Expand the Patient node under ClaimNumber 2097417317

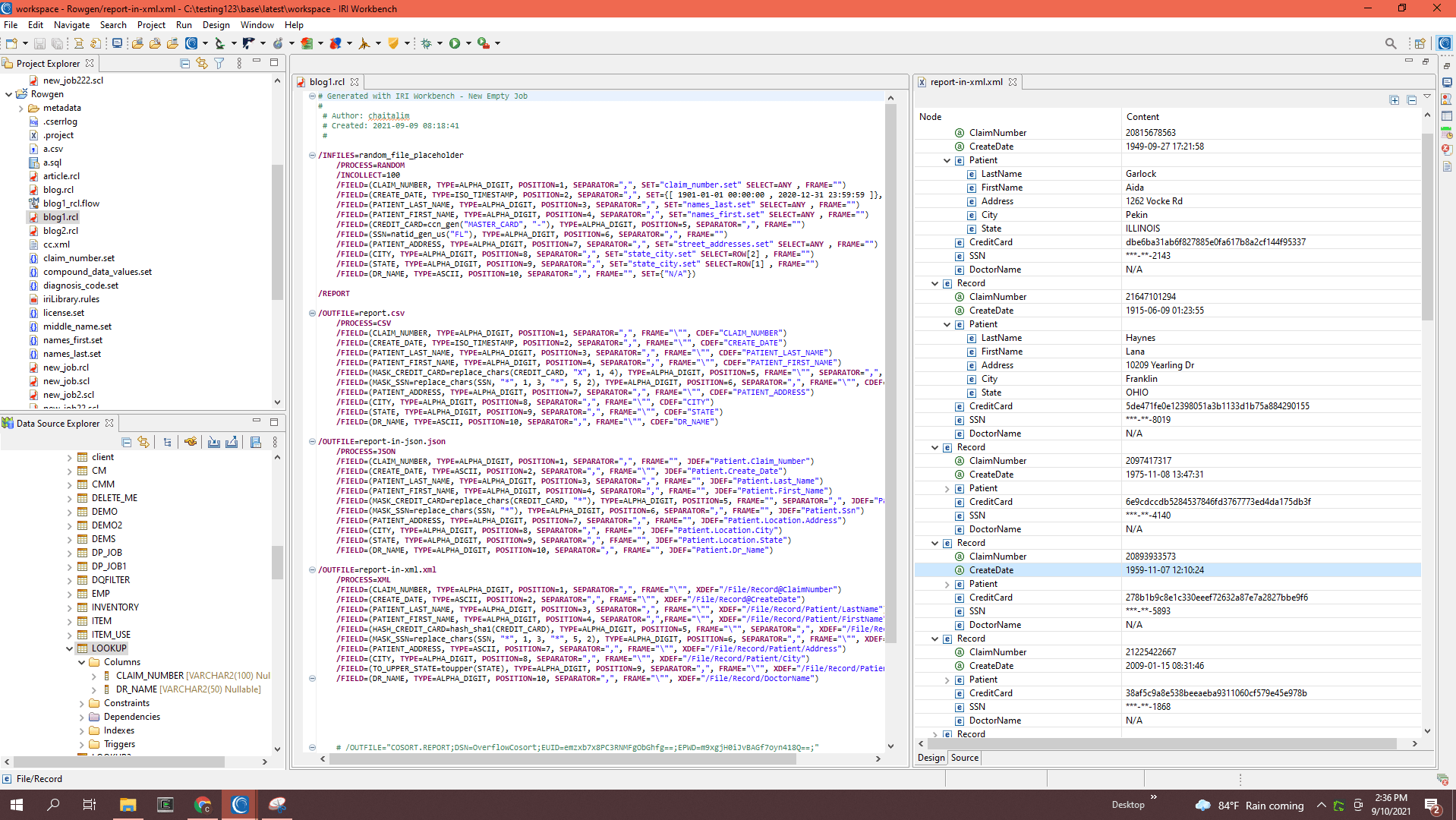(947, 488)
